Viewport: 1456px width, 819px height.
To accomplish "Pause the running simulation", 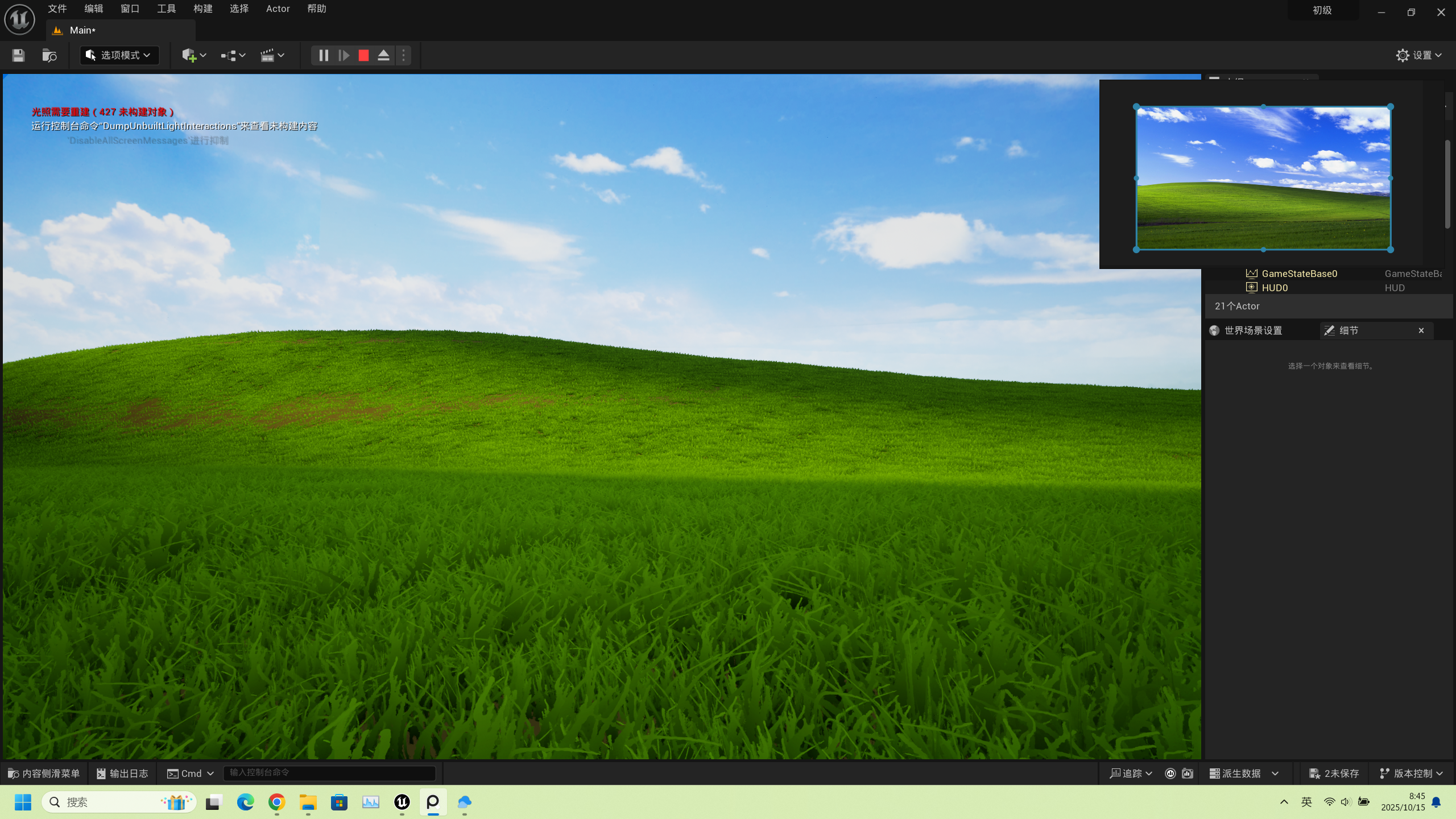I will pos(324,55).
